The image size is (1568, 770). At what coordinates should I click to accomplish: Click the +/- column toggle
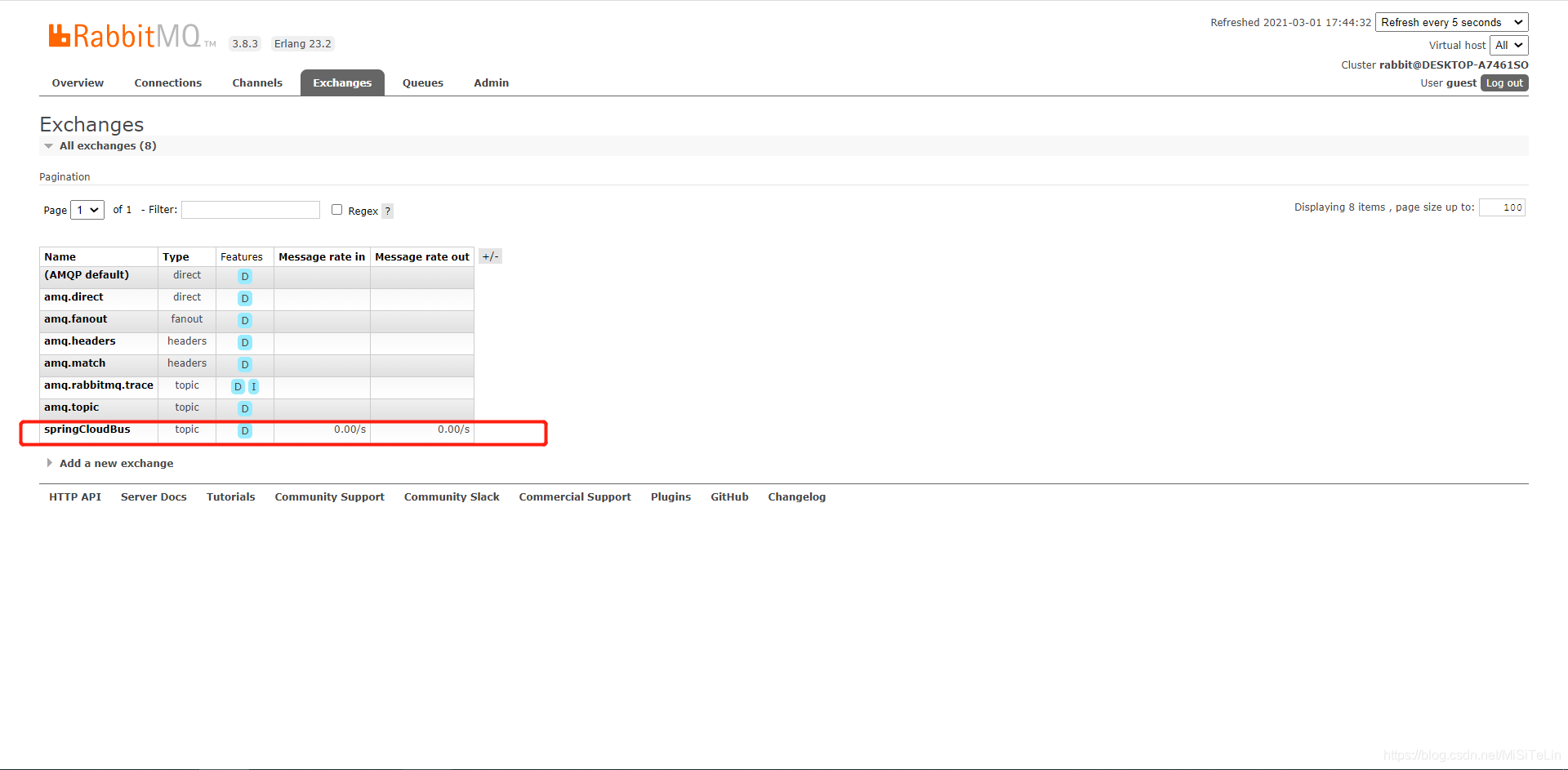point(490,256)
